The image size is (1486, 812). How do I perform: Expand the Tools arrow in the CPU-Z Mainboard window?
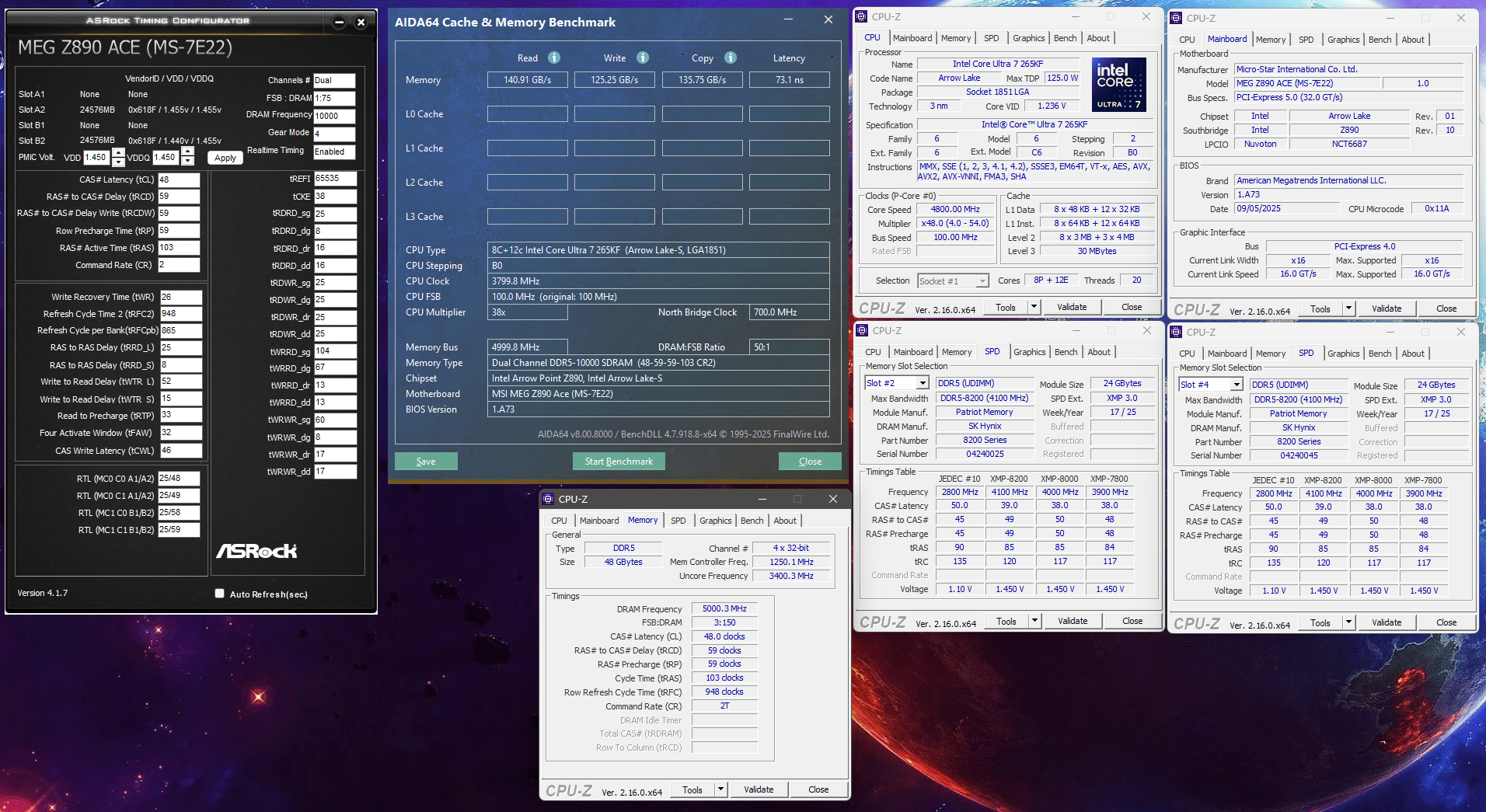tap(1348, 308)
